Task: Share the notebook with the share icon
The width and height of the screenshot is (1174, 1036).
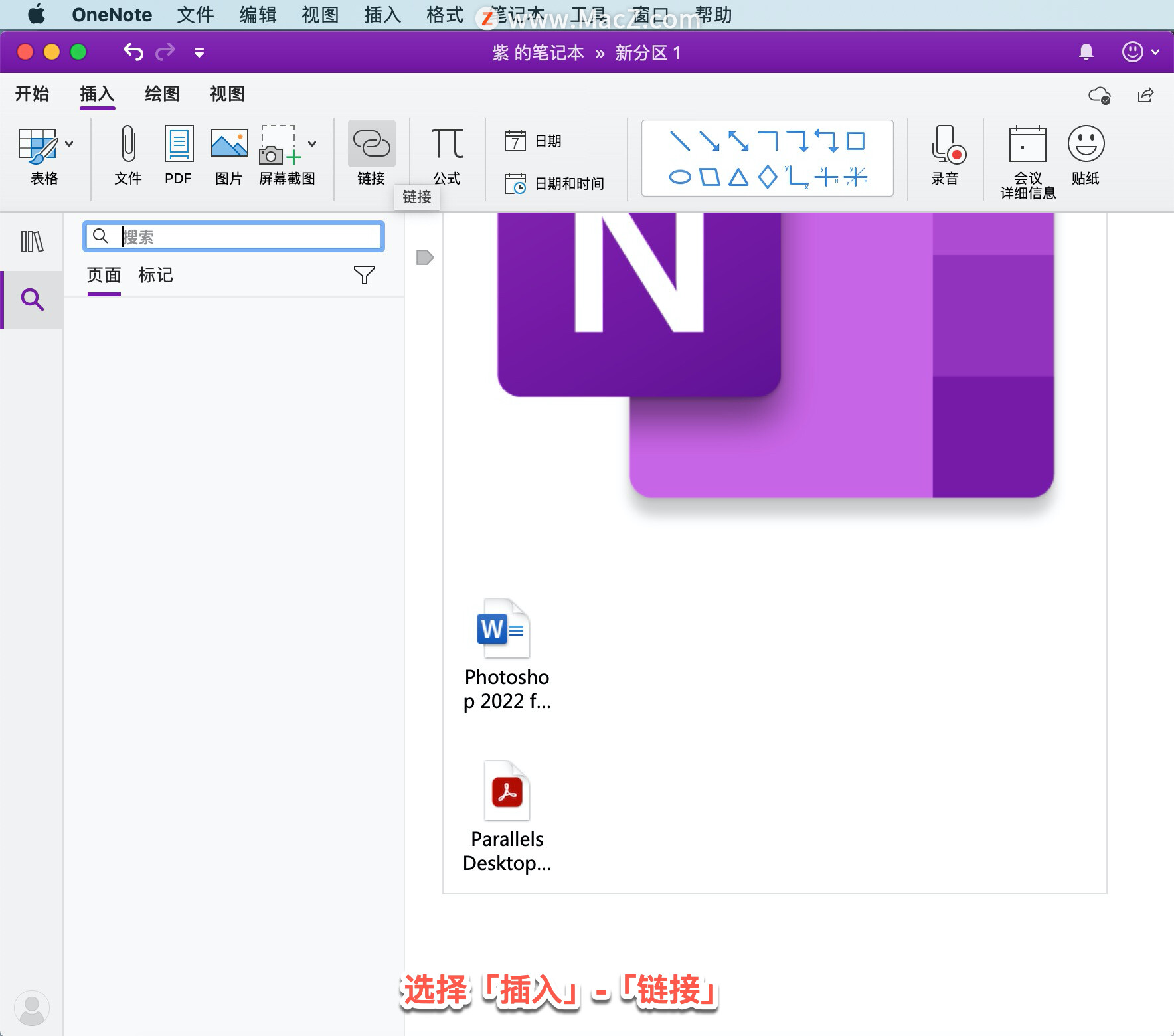Action: [x=1145, y=95]
